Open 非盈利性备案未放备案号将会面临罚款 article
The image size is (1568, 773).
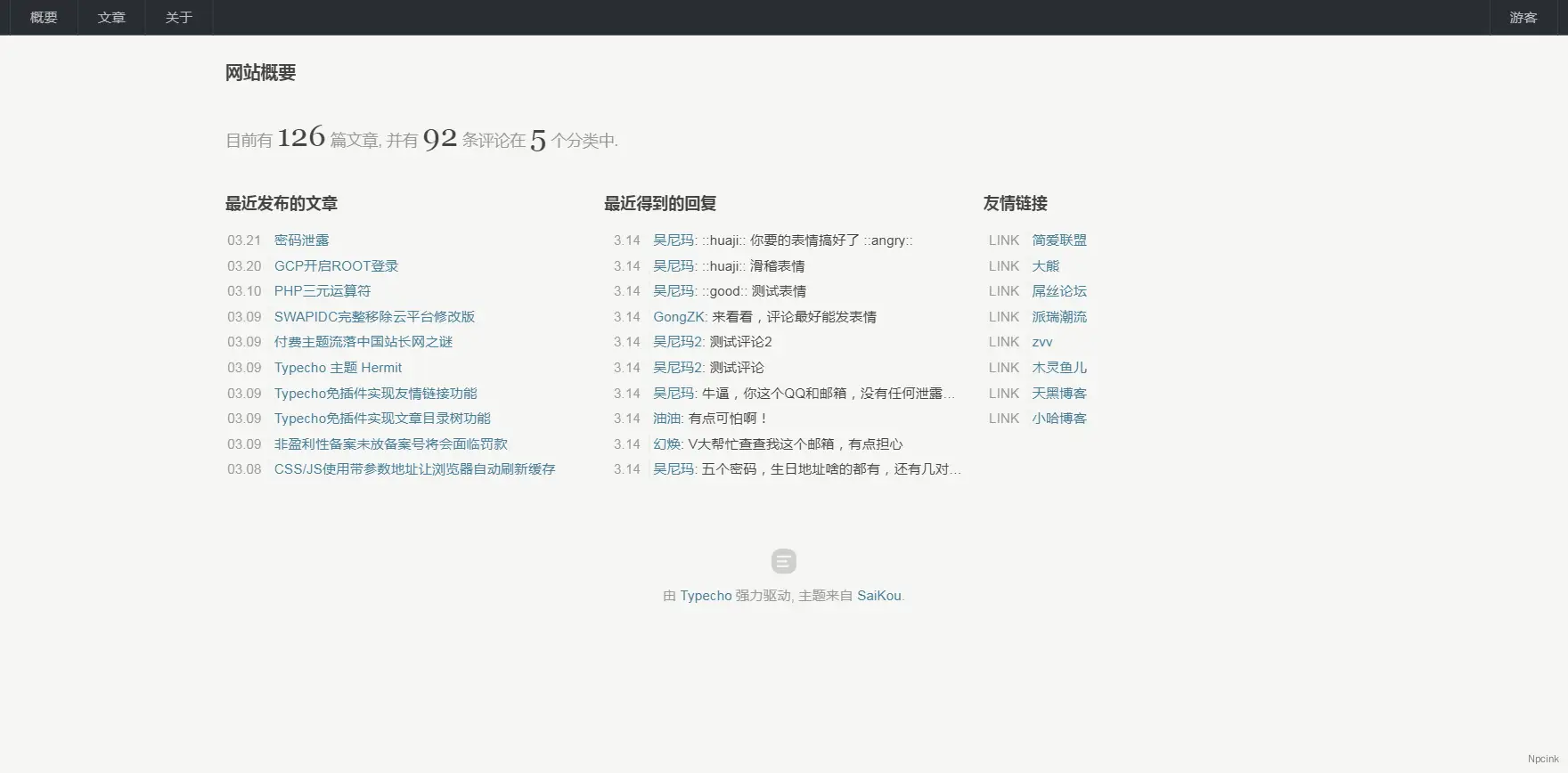(x=390, y=444)
